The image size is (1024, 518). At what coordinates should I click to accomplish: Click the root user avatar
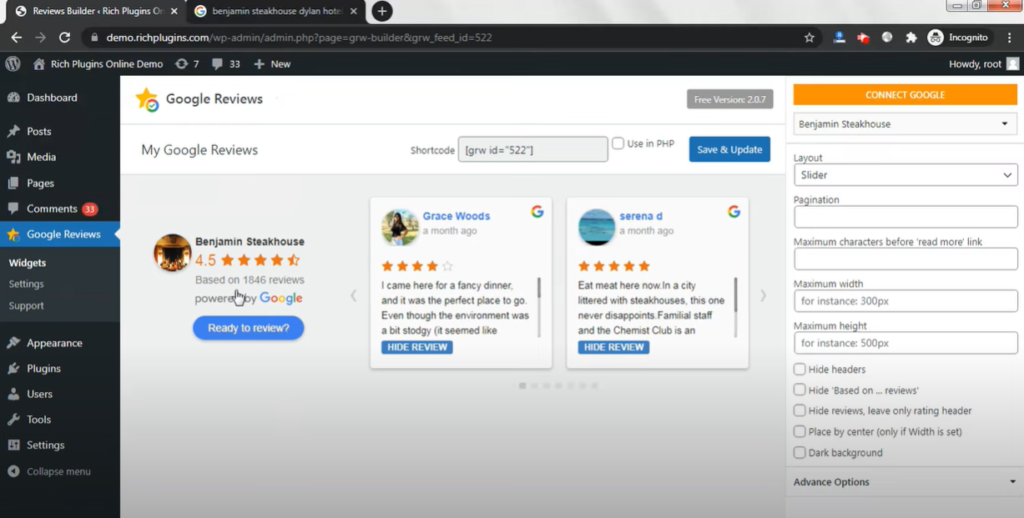coord(1012,63)
